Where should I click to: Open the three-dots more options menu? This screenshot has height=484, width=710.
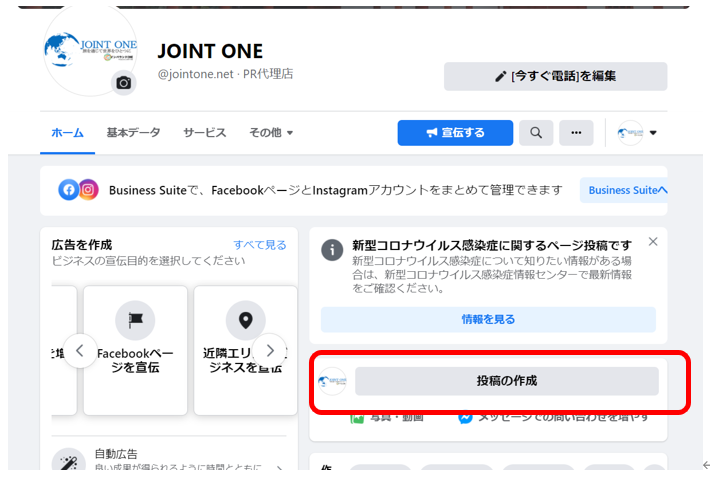pyautogui.click(x=576, y=133)
